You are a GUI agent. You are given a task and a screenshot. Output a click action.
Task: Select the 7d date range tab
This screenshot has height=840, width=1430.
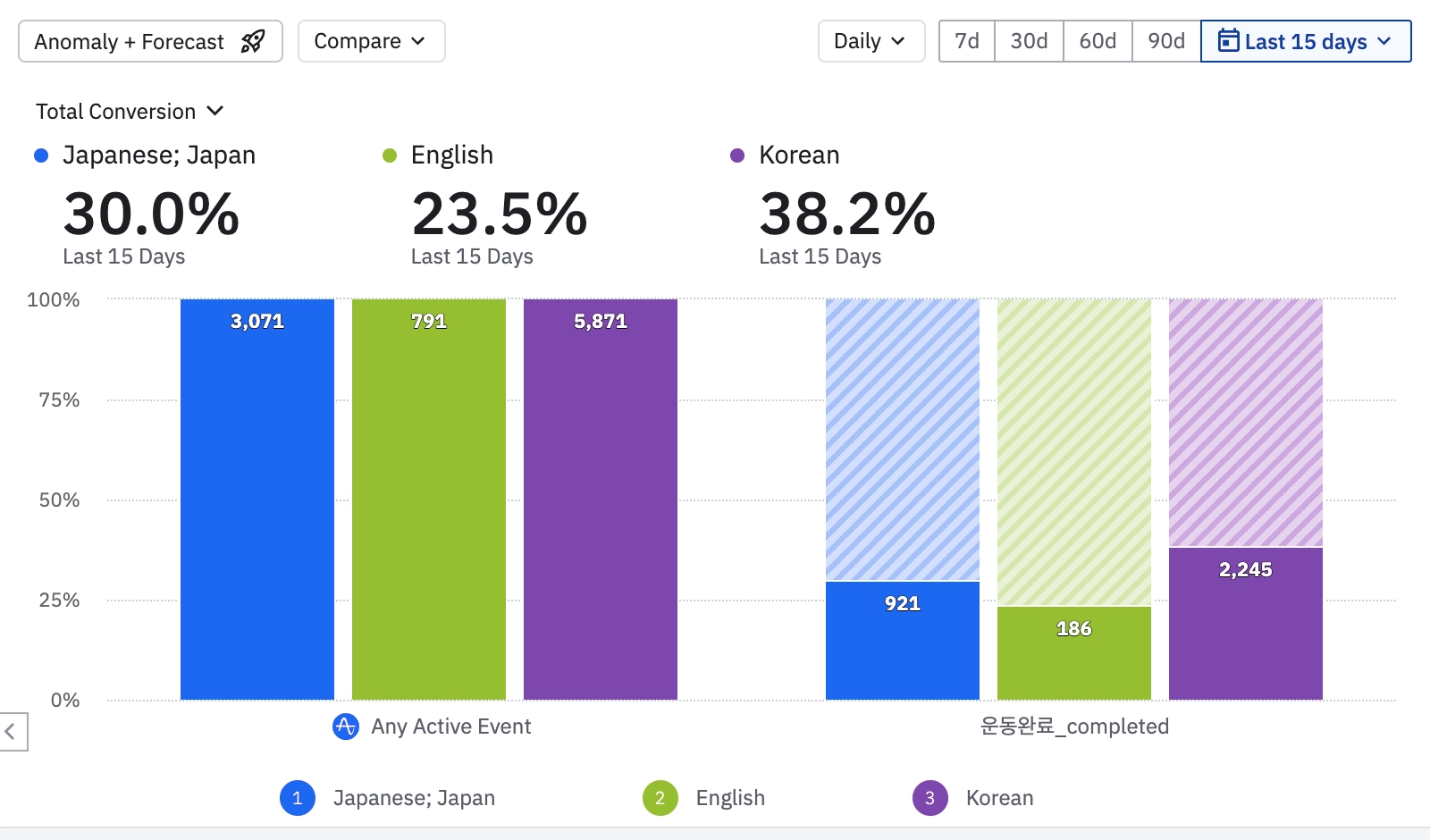pos(967,41)
